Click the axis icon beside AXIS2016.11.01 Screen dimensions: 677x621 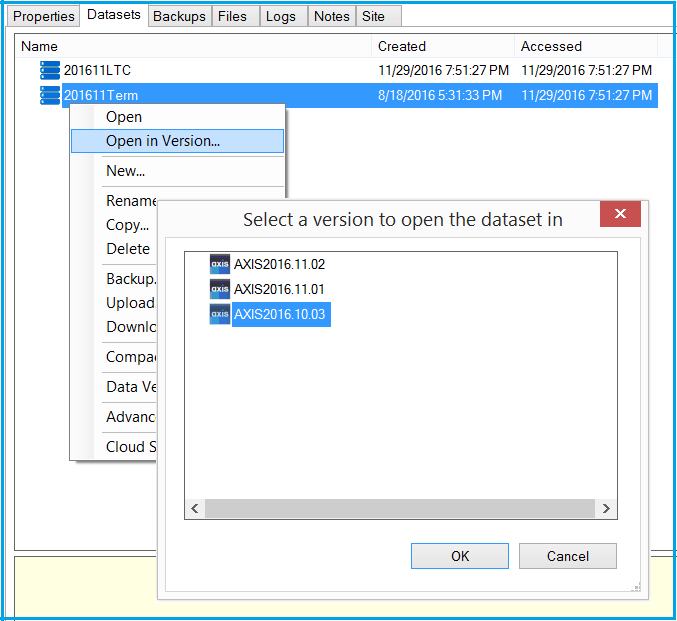(220, 289)
